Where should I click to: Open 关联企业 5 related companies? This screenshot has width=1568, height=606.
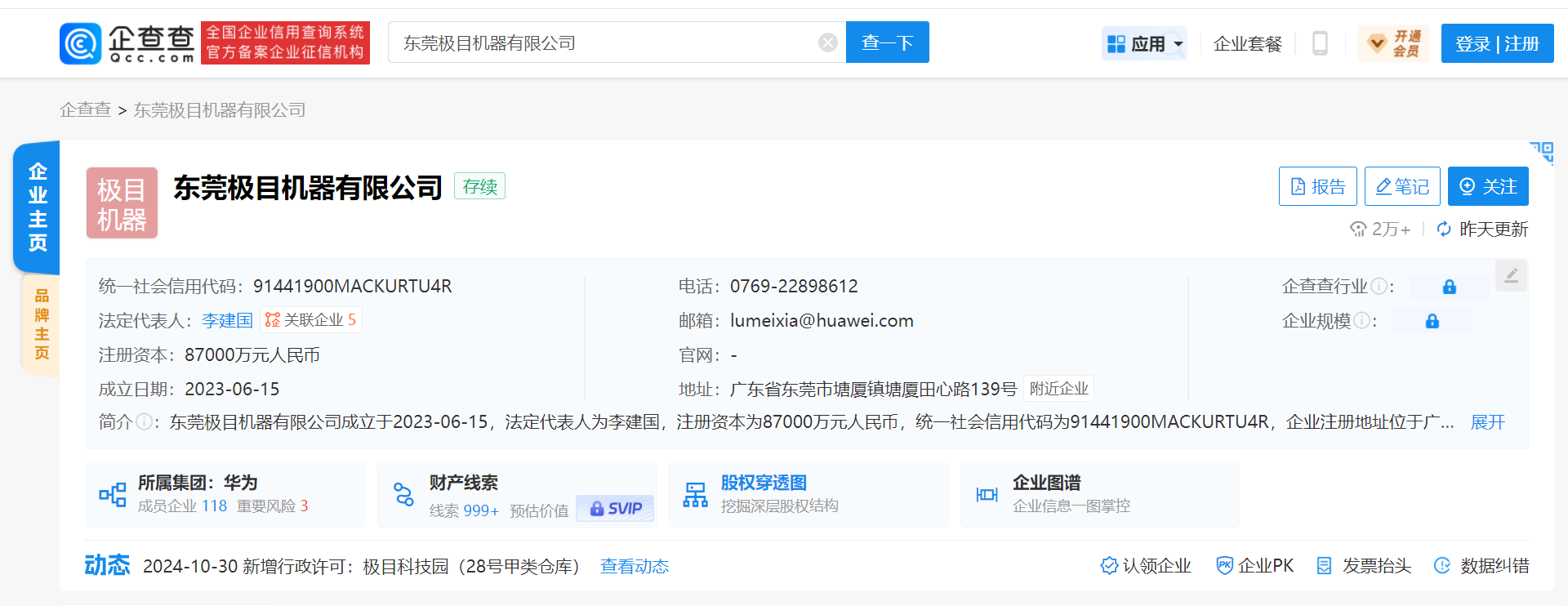point(311,320)
